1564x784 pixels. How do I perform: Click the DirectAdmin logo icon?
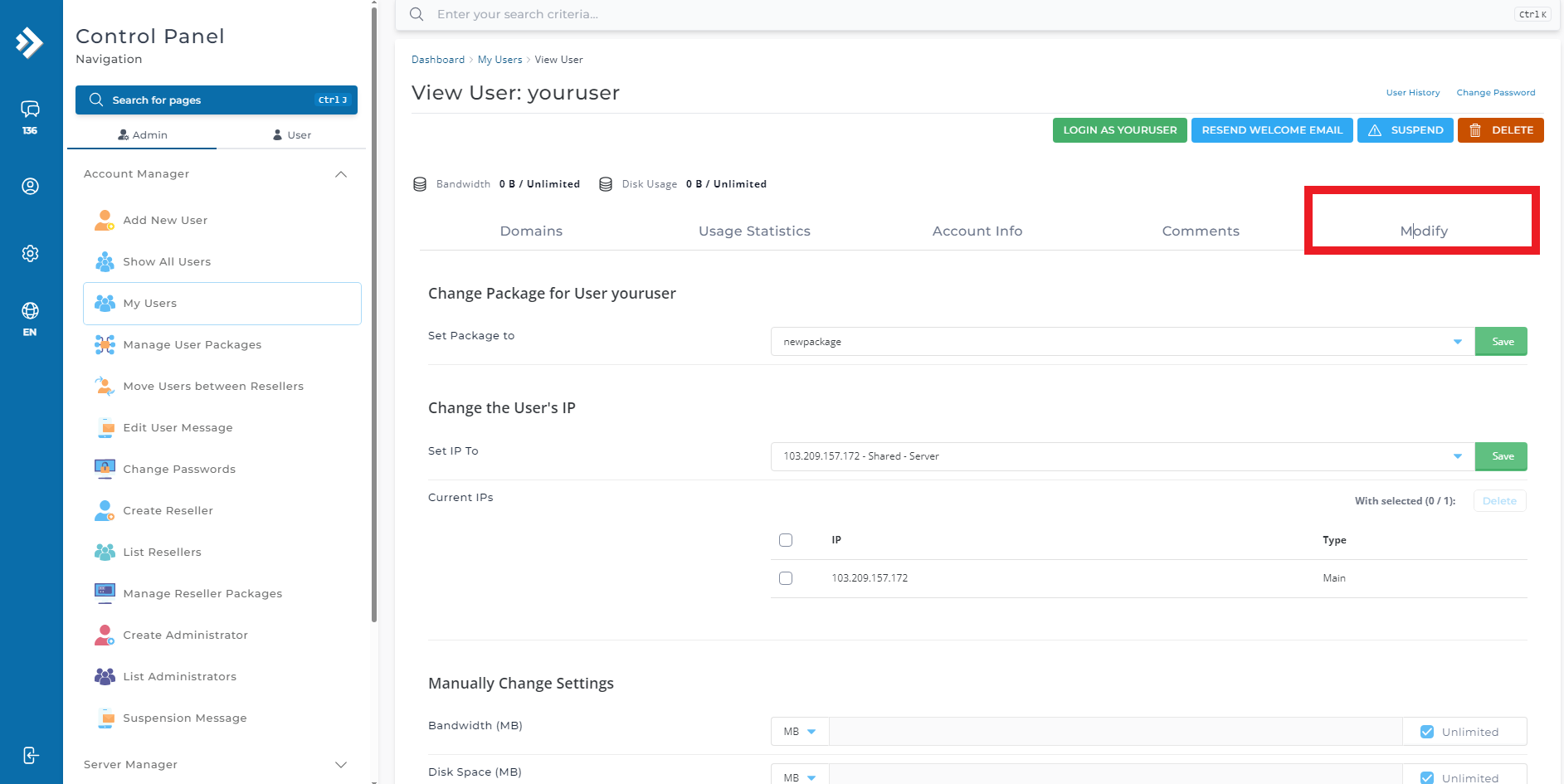(x=30, y=42)
